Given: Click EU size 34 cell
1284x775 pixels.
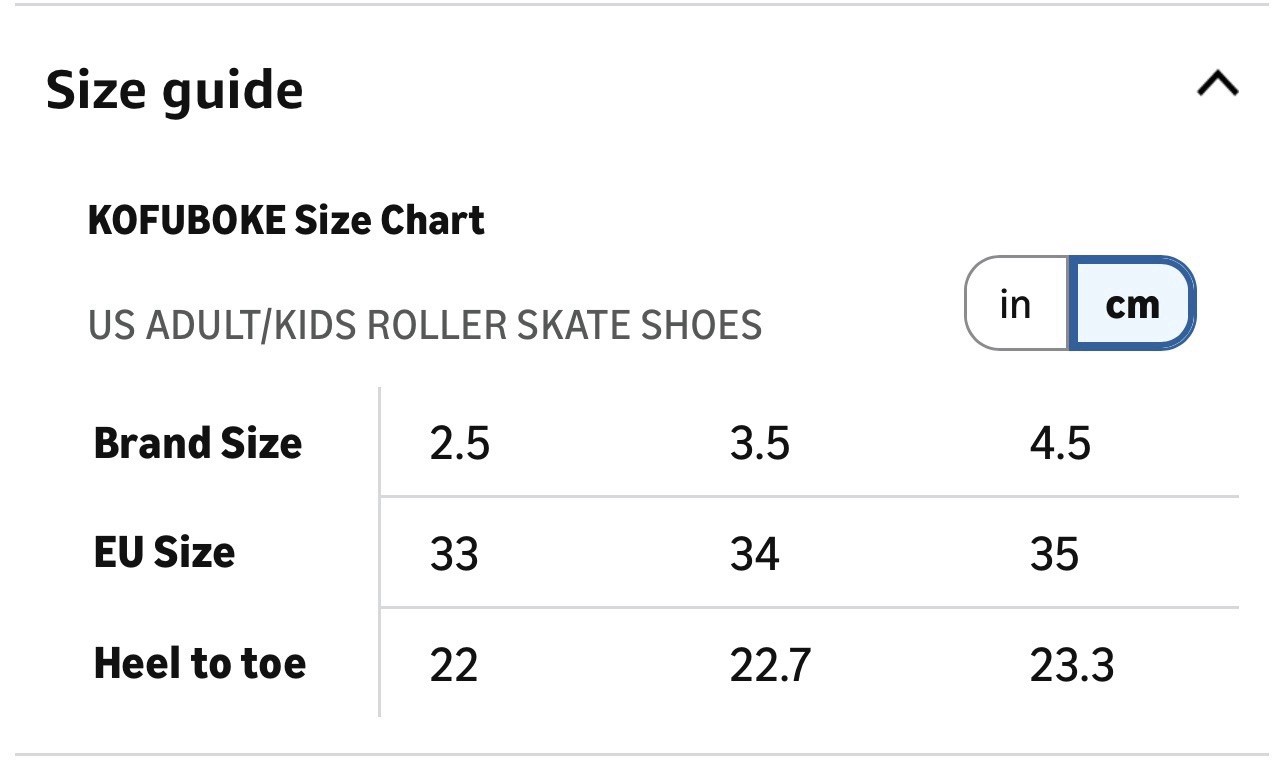Looking at the screenshot, I should tap(754, 554).
